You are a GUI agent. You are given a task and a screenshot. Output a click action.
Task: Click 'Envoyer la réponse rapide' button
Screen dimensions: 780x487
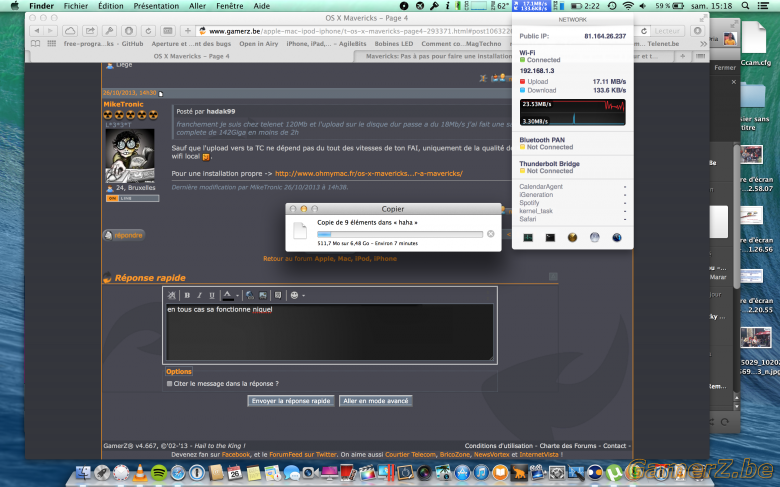click(291, 401)
